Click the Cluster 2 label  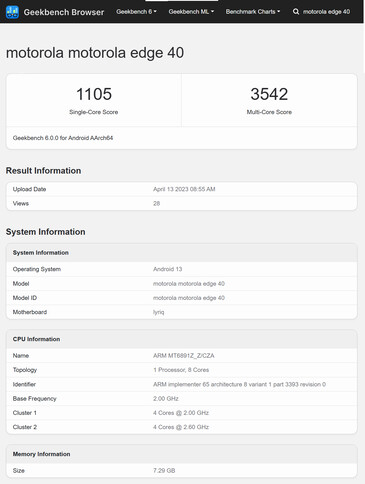click(x=25, y=427)
